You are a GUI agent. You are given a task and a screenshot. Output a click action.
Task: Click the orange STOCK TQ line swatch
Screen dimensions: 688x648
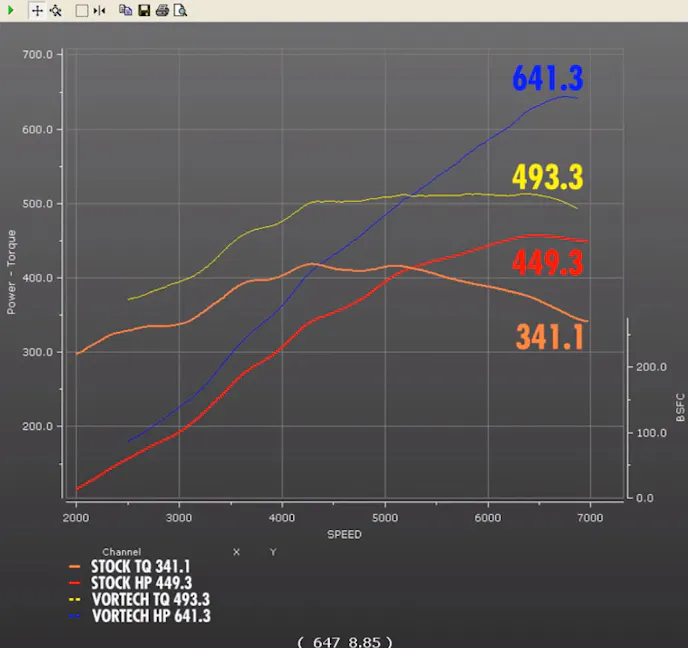click(x=77, y=566)
